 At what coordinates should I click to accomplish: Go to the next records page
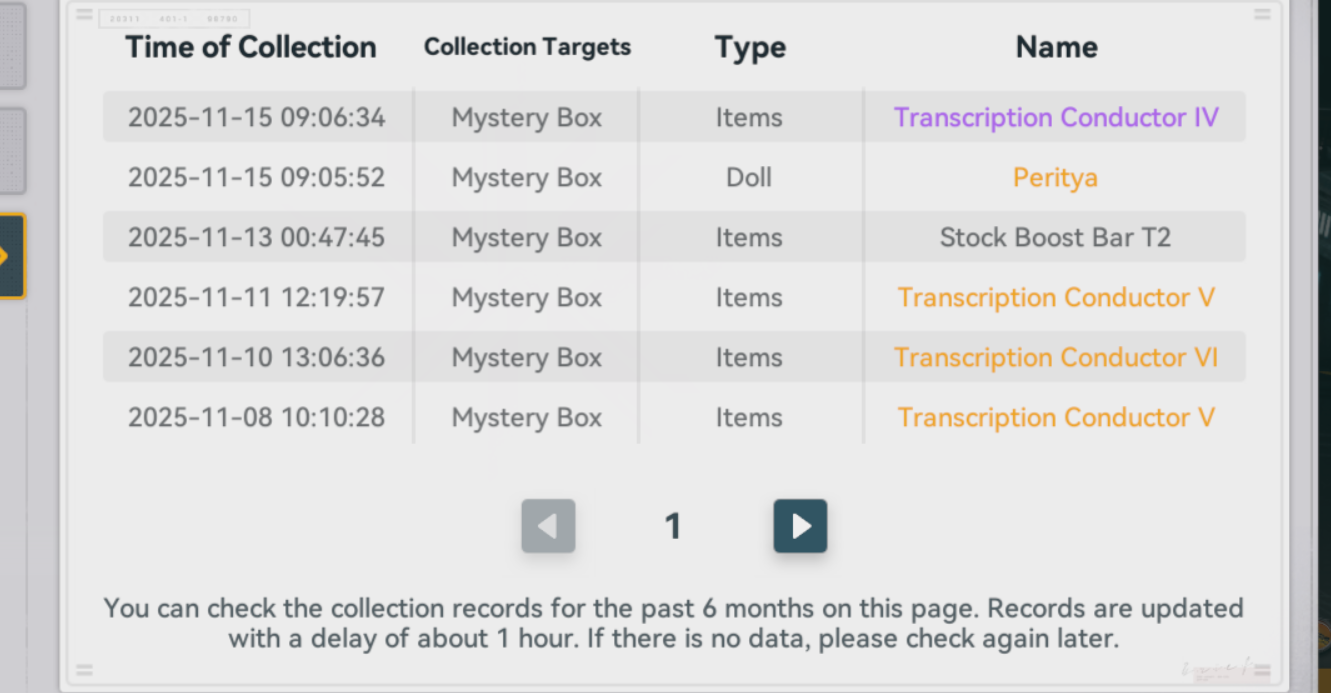coord(800,526)
